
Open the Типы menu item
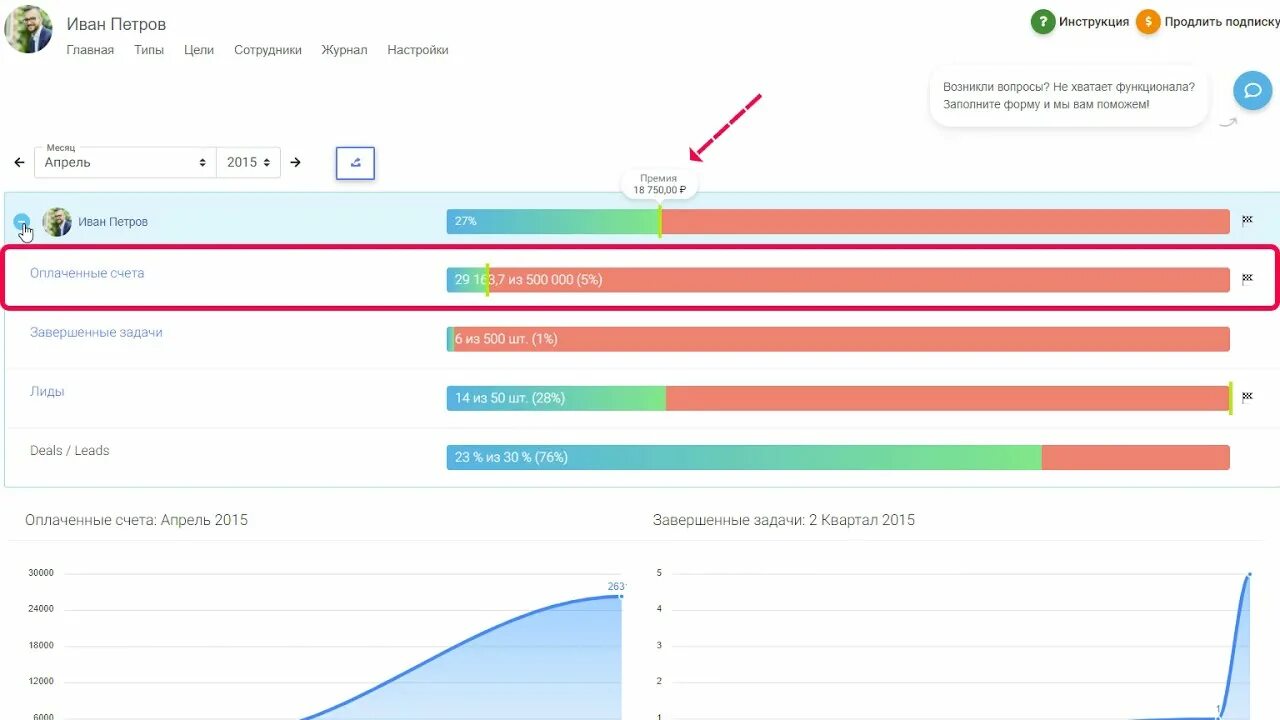coord(149,50)
